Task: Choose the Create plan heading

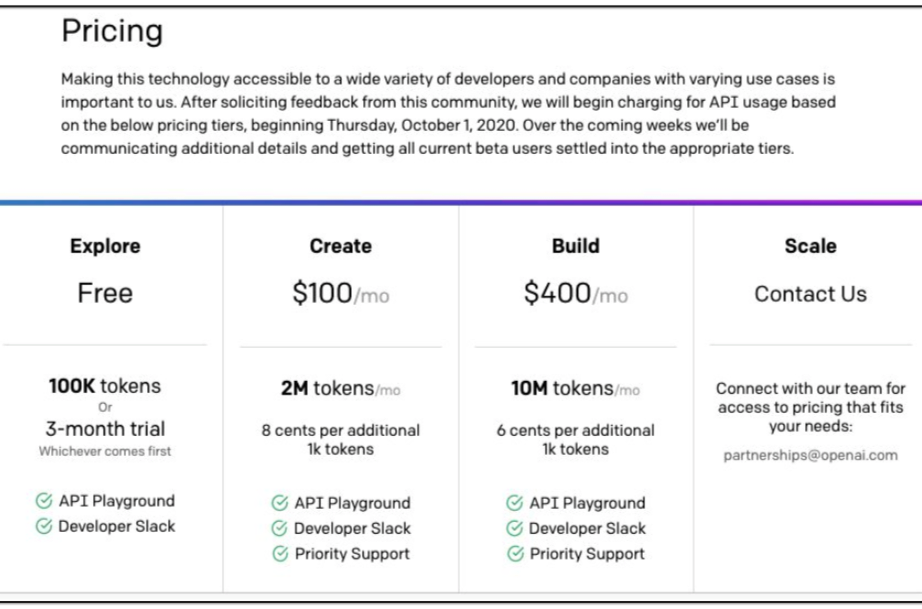Action: (x=340, y=246)
